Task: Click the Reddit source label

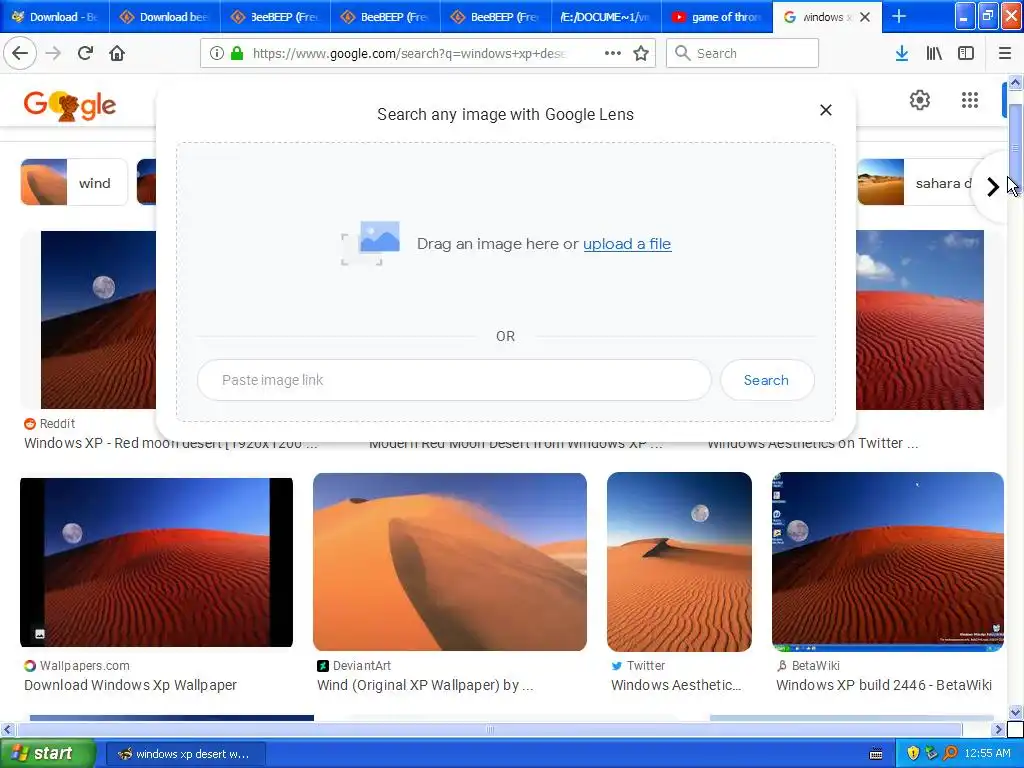Action: click(x=50, y=424)
